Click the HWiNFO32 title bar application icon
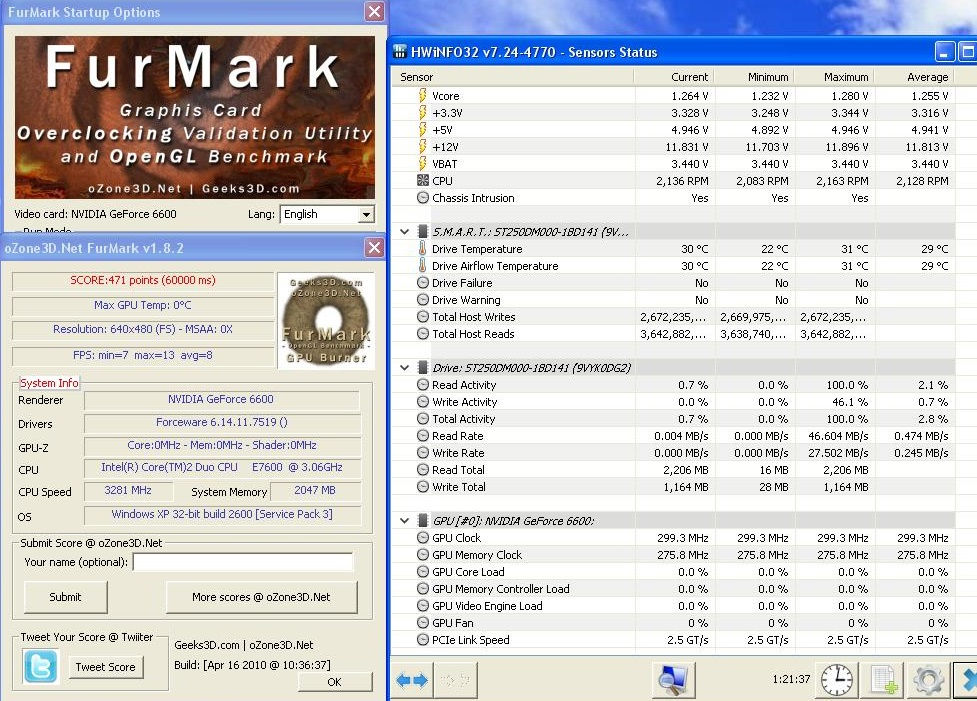The image size is (977, 701). click(399, 52)
